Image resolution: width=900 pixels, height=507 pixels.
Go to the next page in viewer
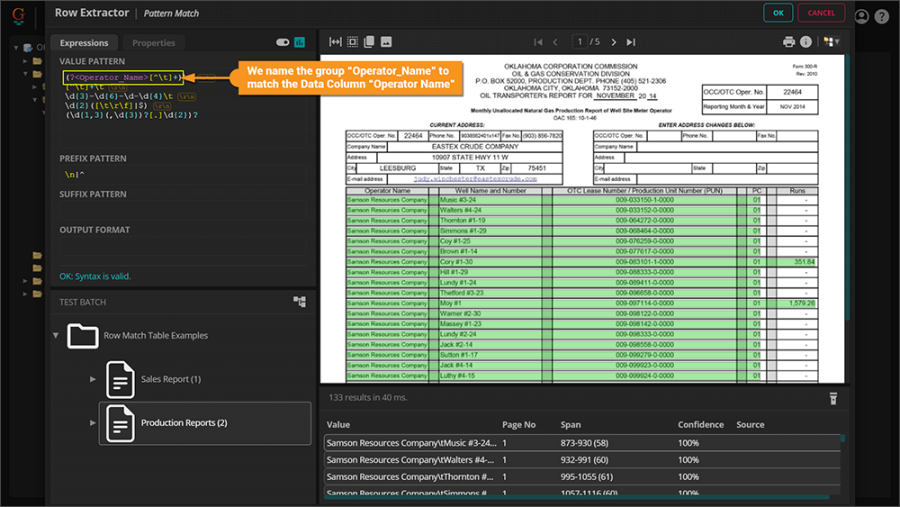(x=614, y=42)
